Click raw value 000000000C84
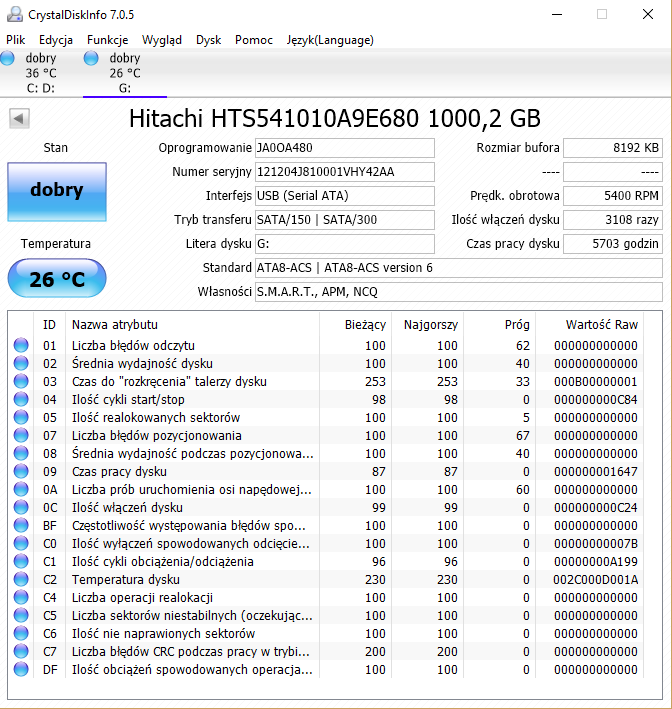 596,400
